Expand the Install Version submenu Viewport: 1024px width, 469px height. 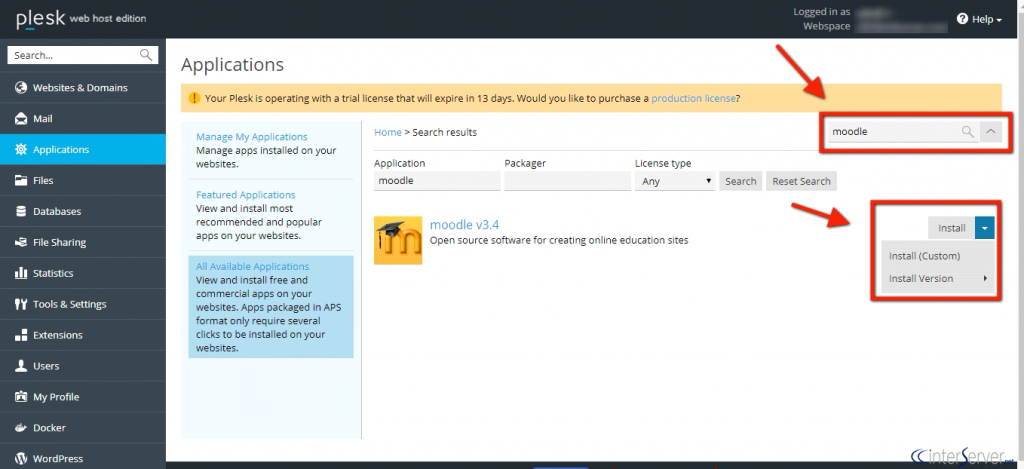[x=938, y=278]
